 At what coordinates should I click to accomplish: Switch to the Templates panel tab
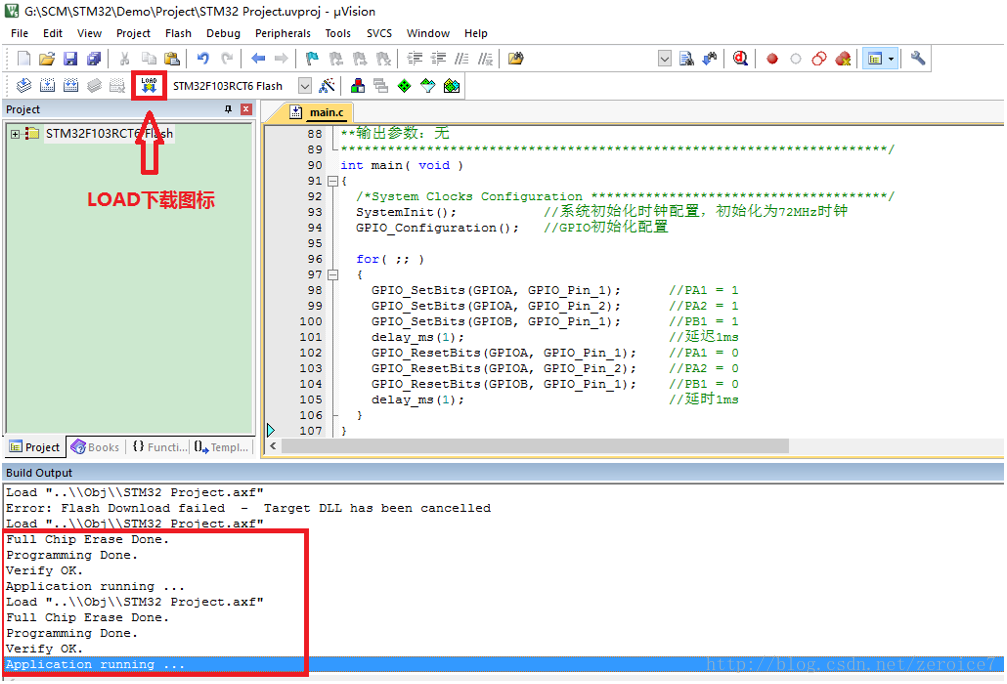pyautogui.click(x=222, y=447)
